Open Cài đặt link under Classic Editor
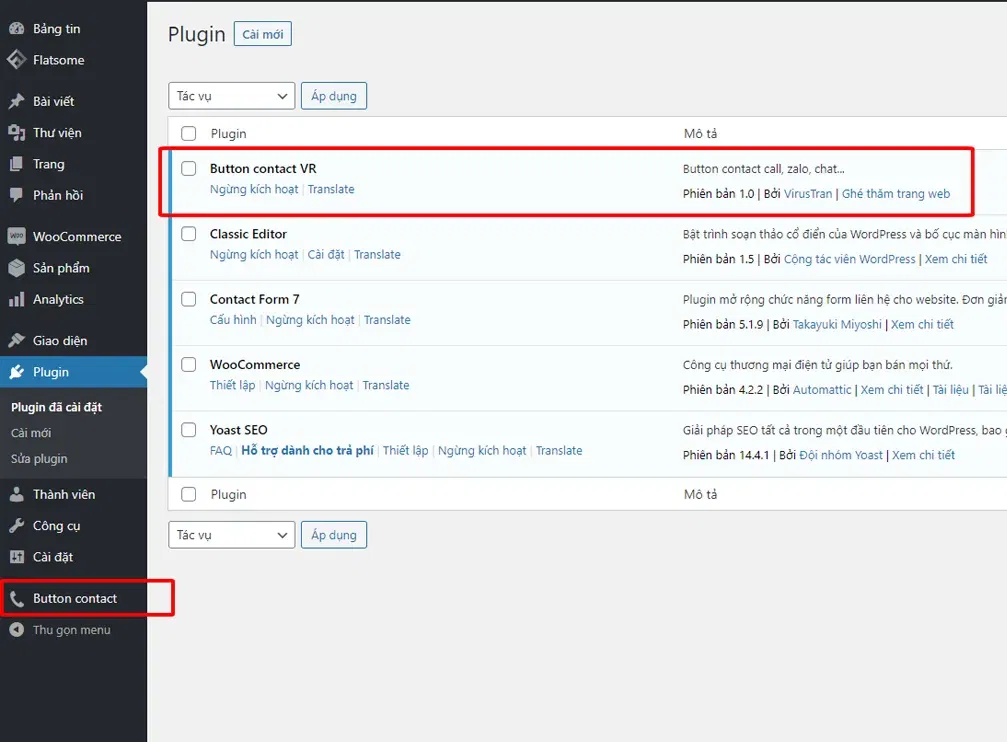The width and height of the screenshot is (1007, 742). click(x=326, y=255)
